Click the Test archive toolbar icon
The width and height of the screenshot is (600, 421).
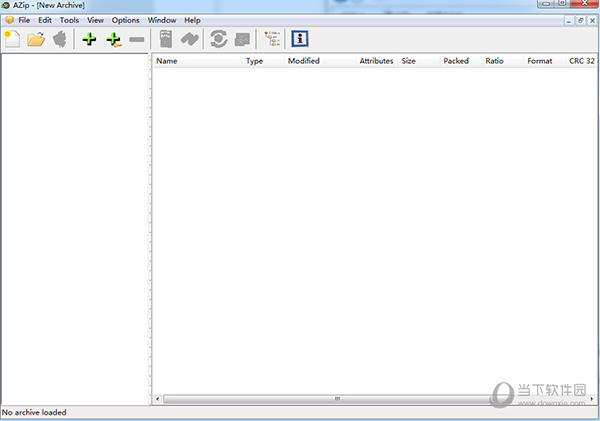coord(166,39)
